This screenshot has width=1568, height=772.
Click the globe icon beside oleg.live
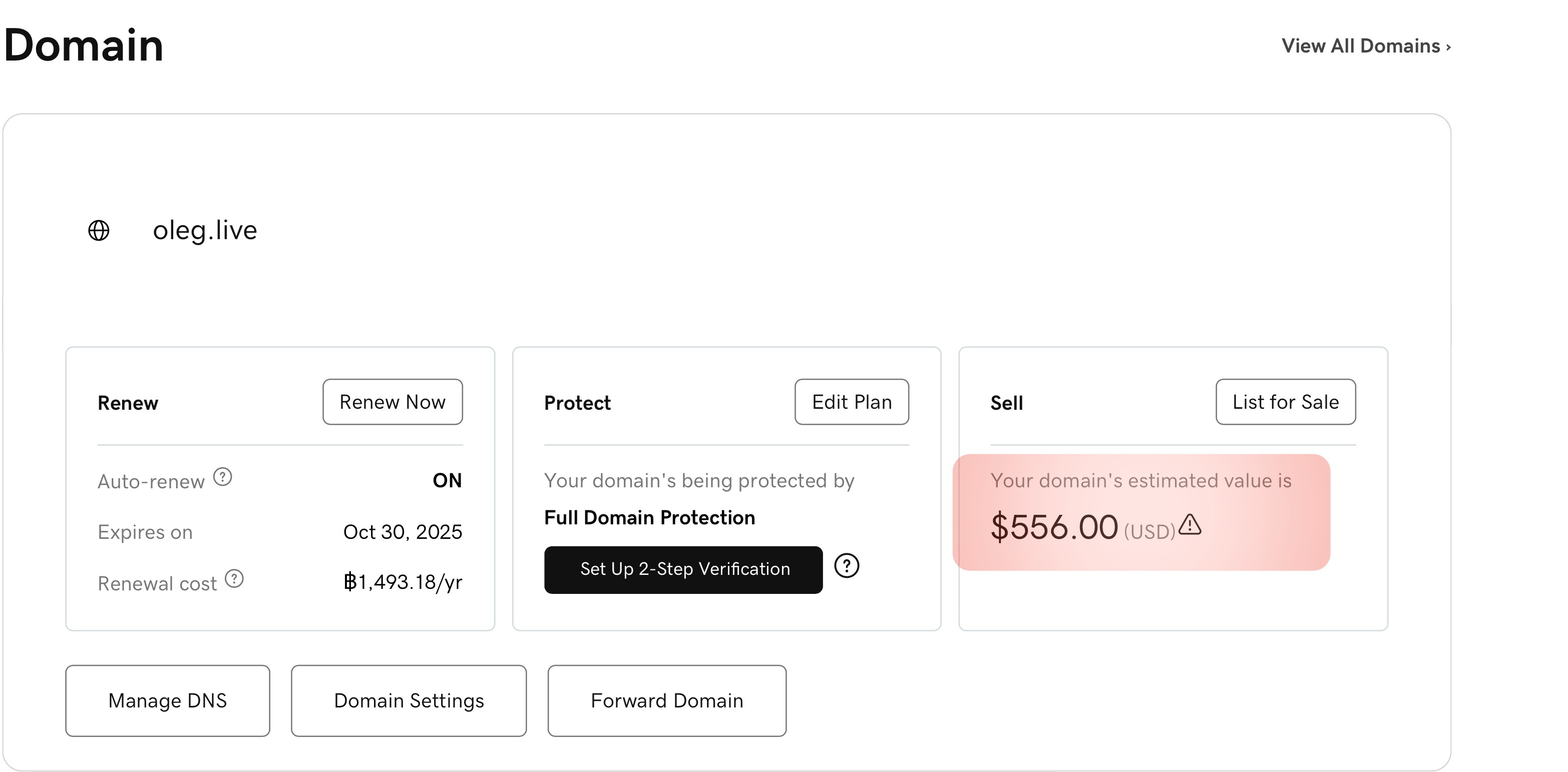99,231
